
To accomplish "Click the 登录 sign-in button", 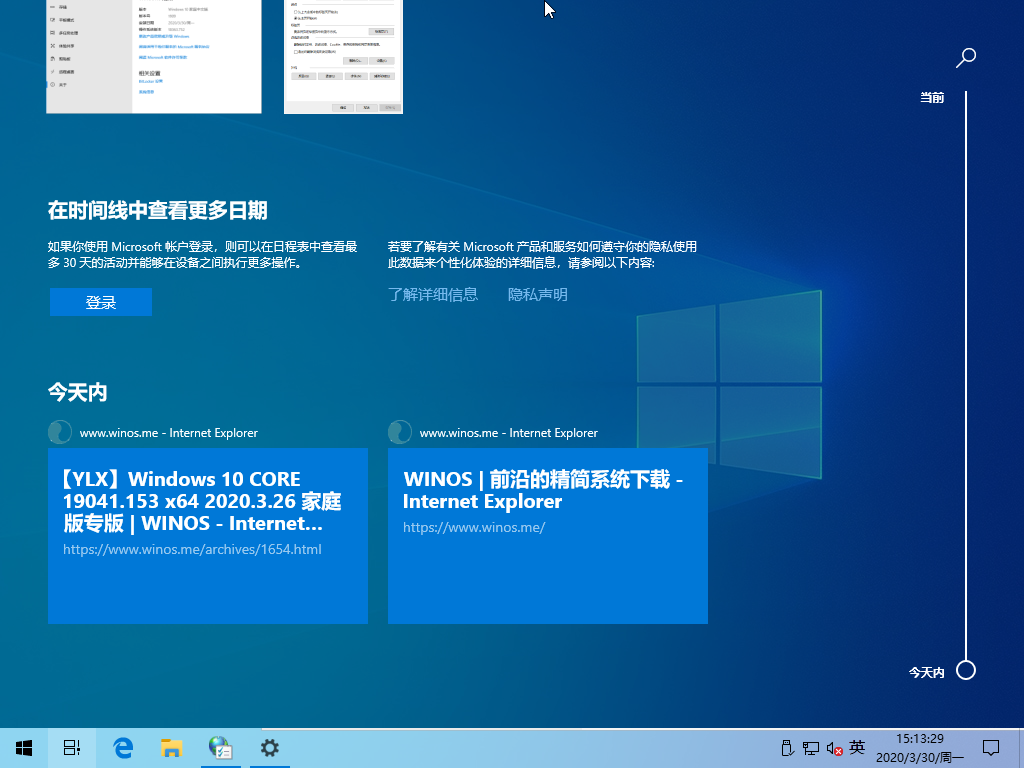I will coord(101,302).
